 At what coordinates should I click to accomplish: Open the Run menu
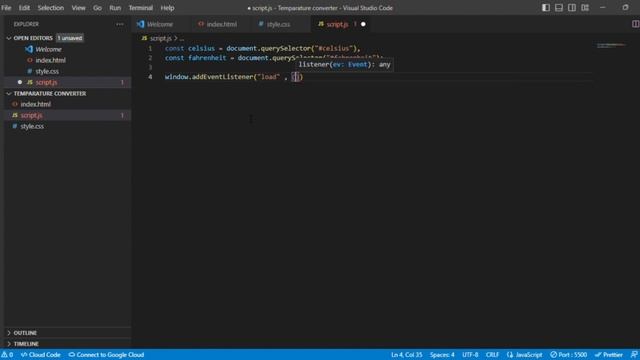pyautogui.click(x=115, y=8)
